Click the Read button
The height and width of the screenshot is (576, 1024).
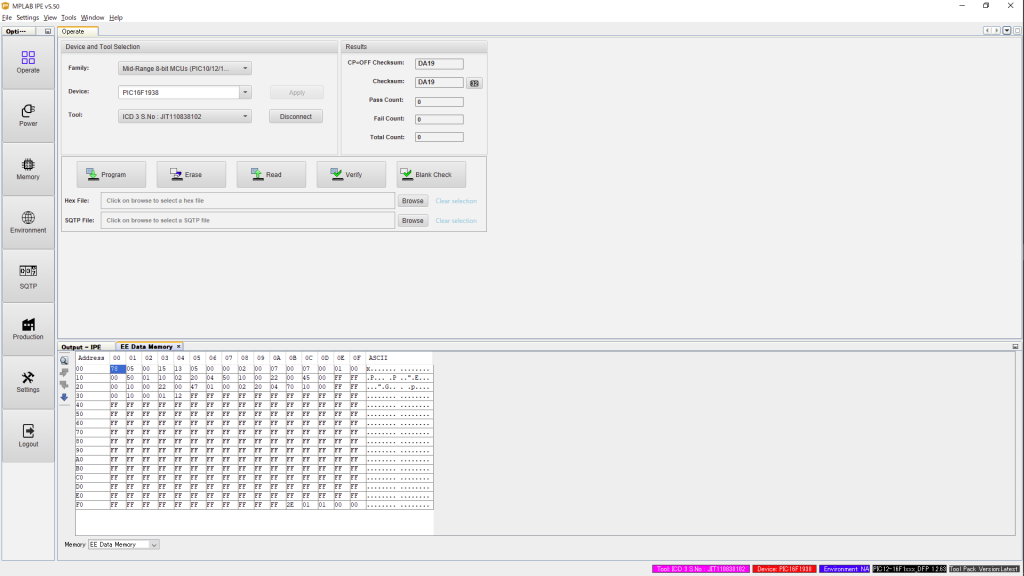pos(271,174)
